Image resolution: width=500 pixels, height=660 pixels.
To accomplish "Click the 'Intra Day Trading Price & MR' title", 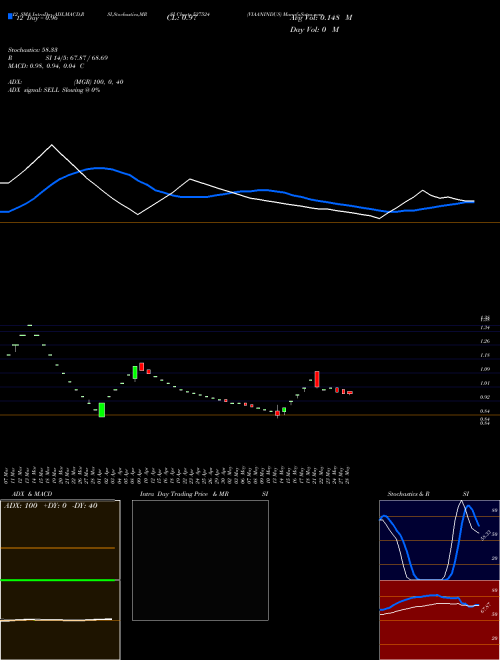I will click(x=184, y=494).
